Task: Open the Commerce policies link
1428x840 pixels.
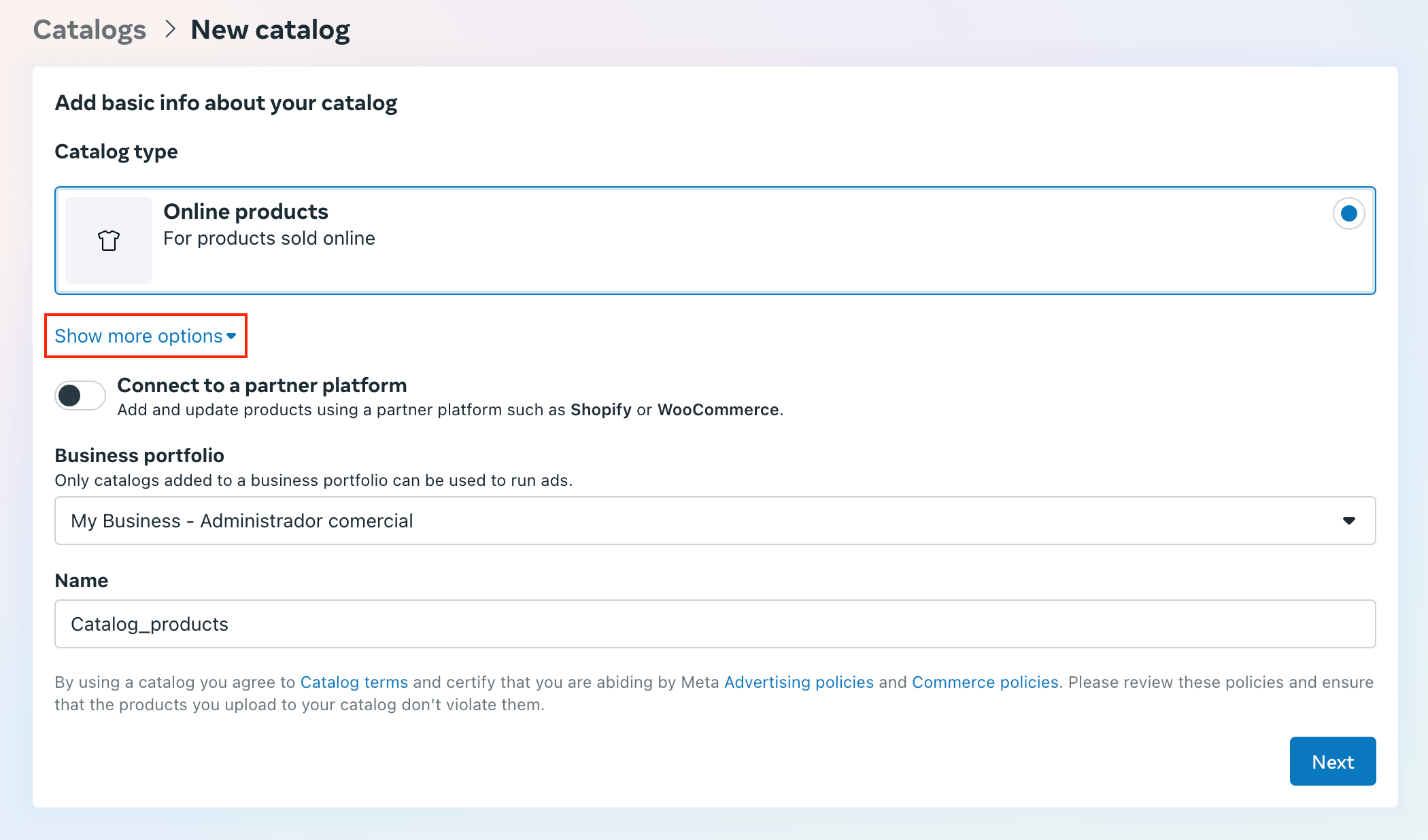Action: (x=985, y=682)
